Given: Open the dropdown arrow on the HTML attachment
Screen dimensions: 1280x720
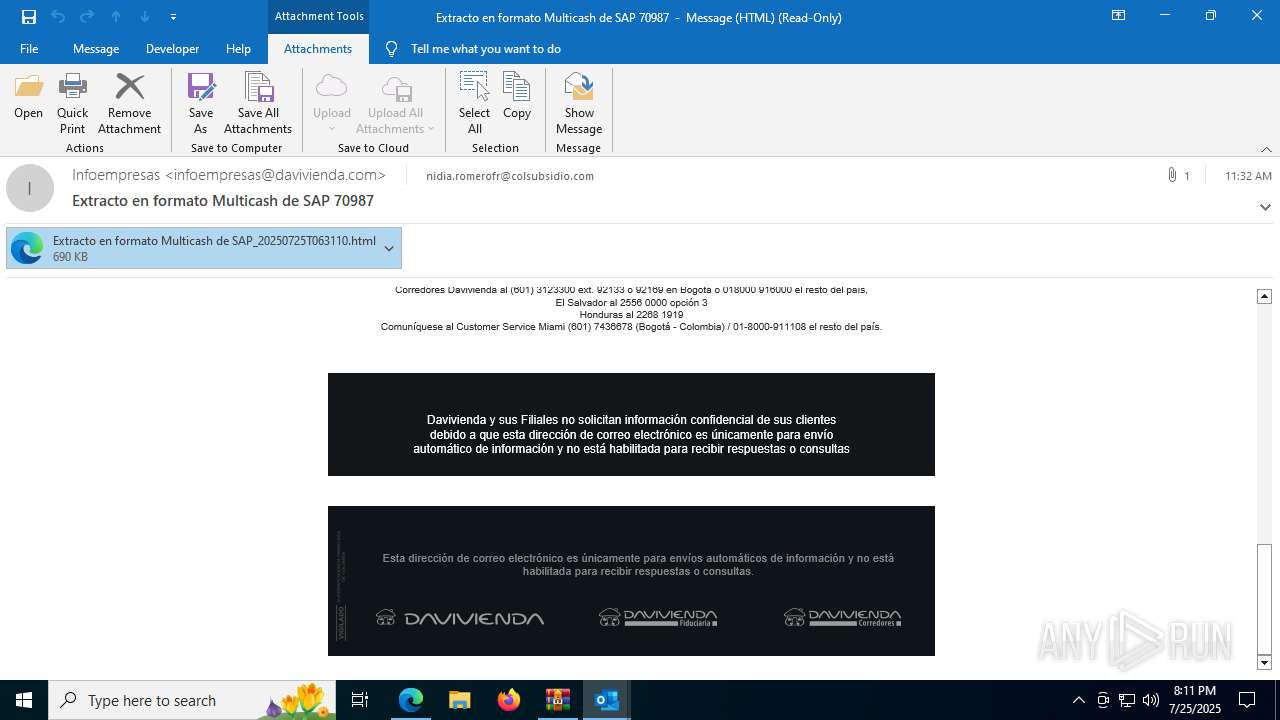Looking at the screenshot, I should pos(389,248).
